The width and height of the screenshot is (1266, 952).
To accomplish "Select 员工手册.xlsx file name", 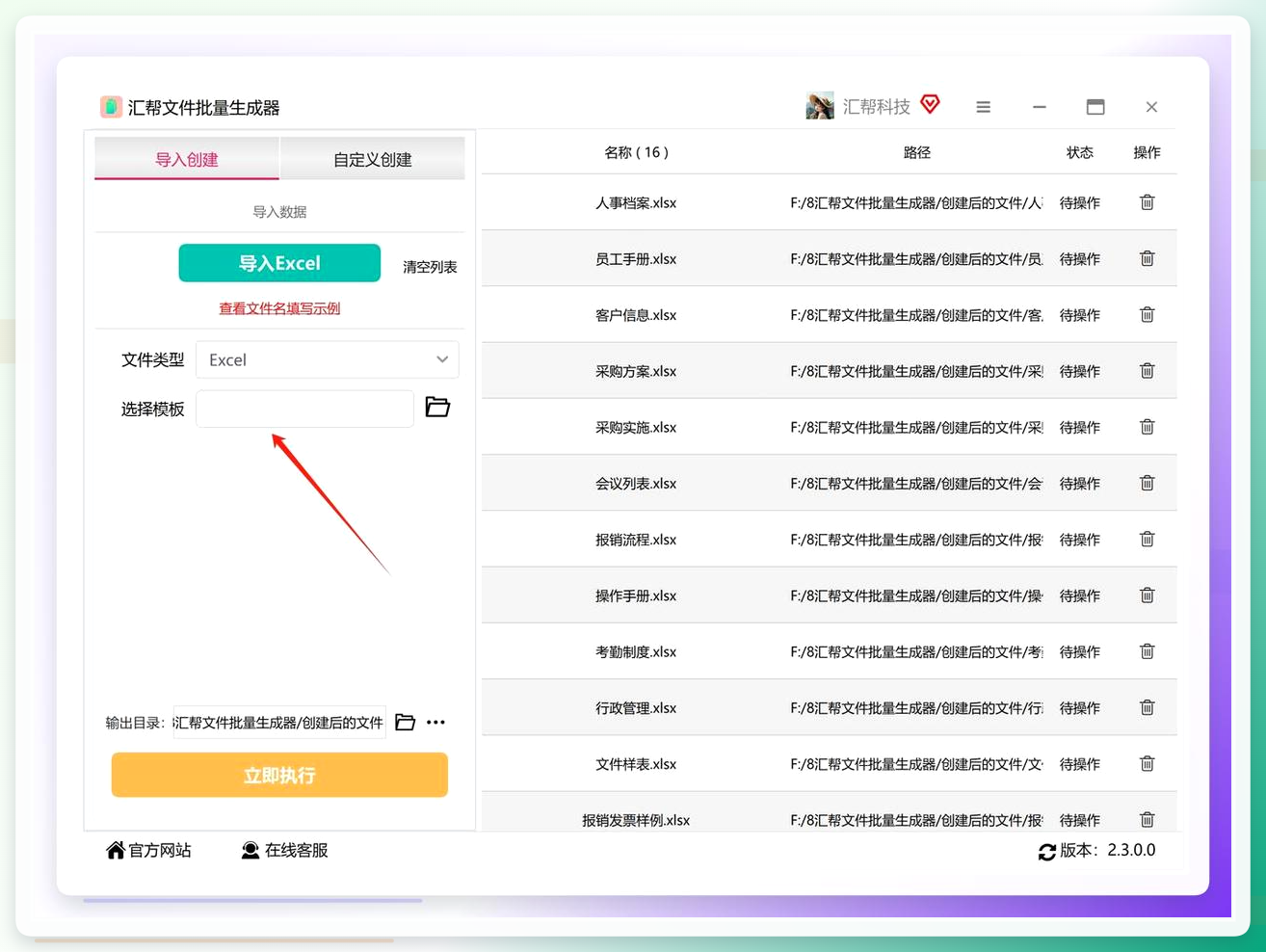I will click(636, 258).
